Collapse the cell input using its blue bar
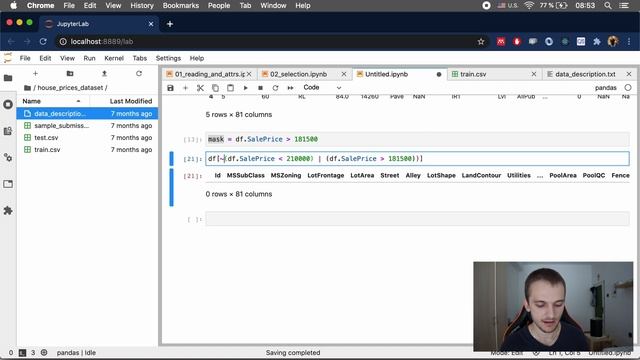640x360 pixels. tap(171, 158)
